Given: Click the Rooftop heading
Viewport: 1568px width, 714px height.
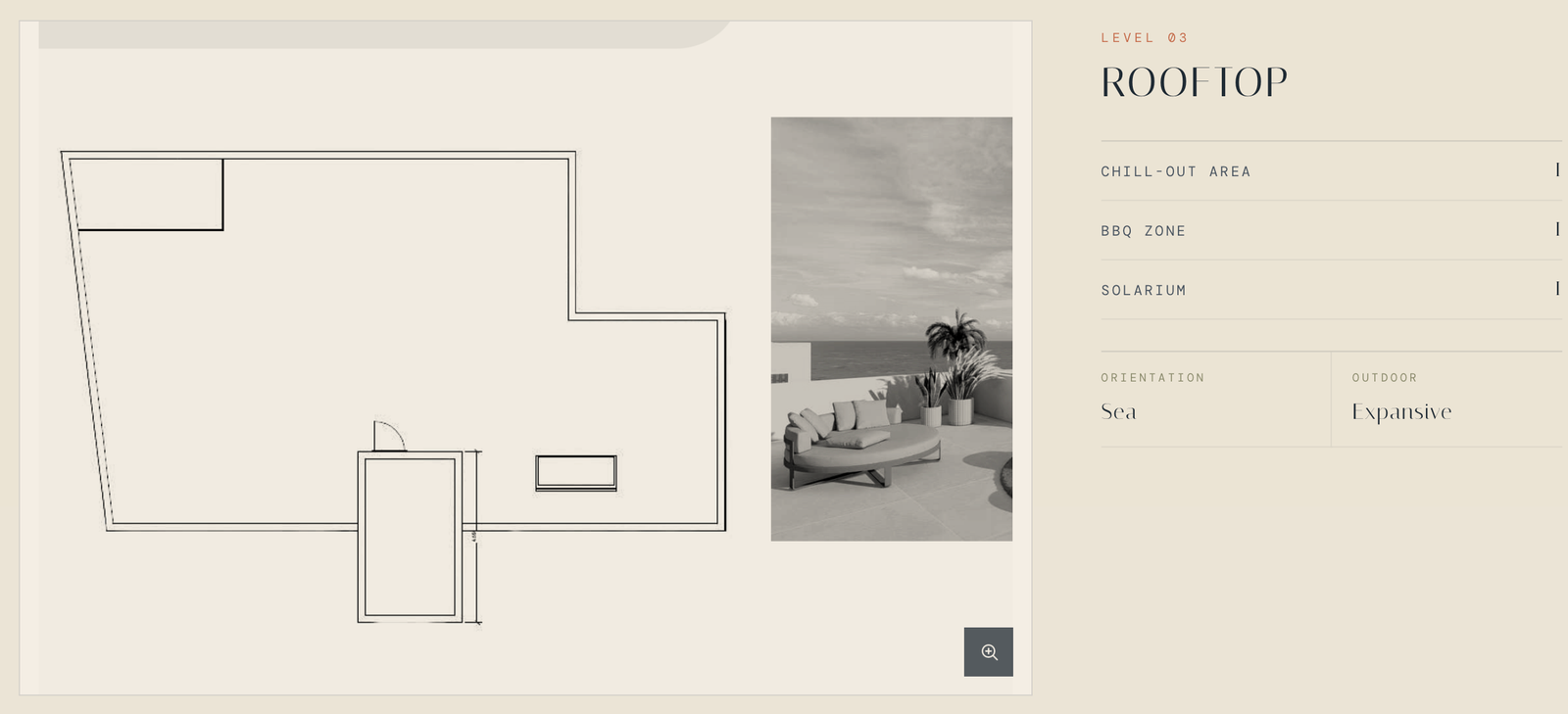Looking at the screenshot, I should click(x=1194, y=83).
